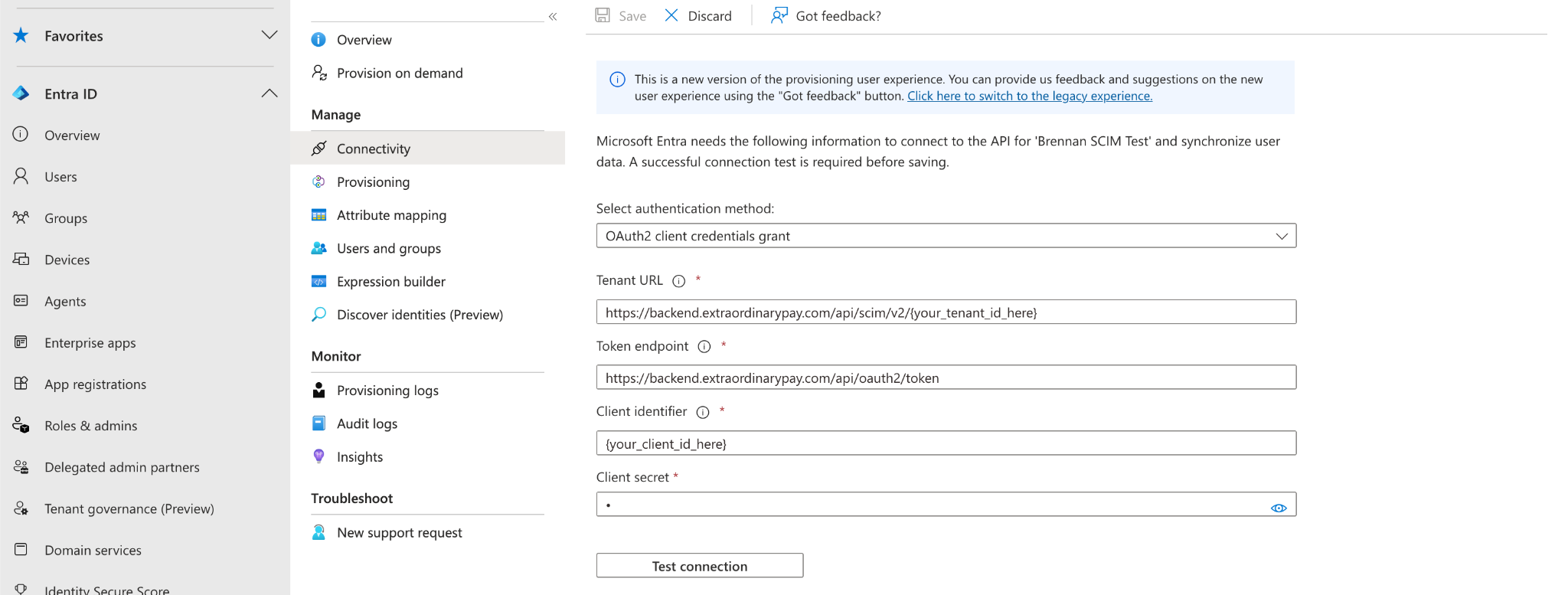This screenshot has width=1568, height=595.
Task: Open Provision on demand icon item
Action: 319,73
